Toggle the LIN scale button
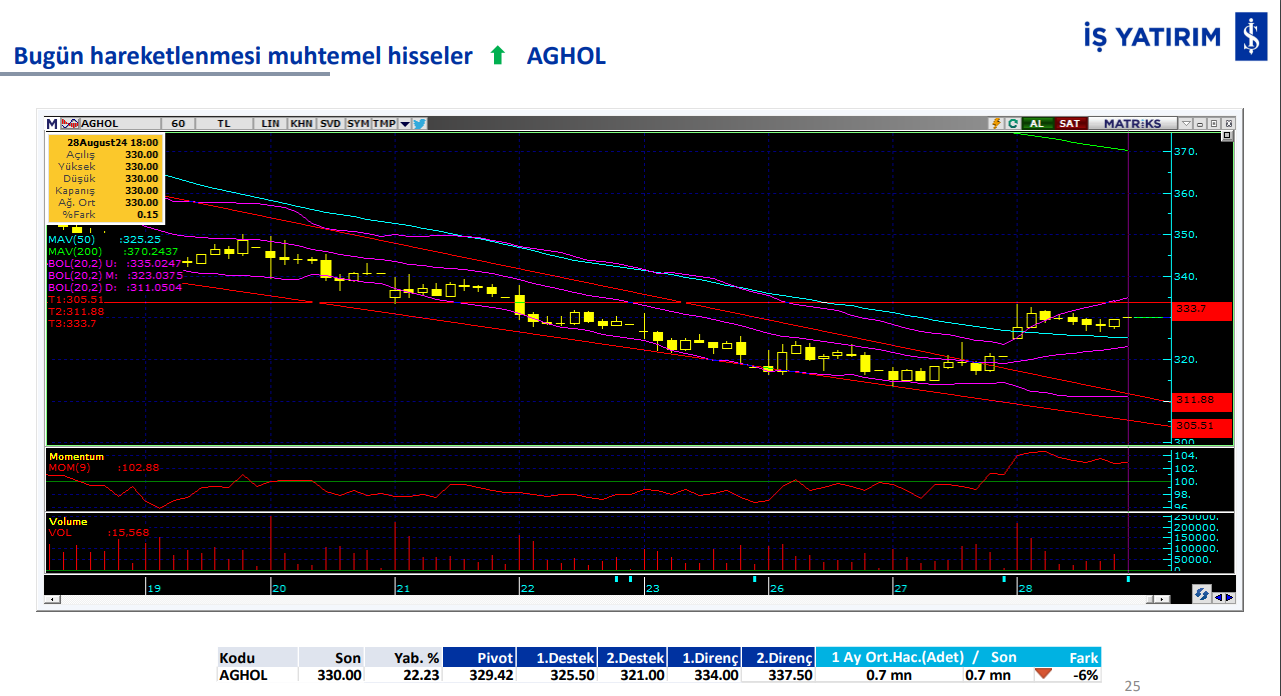The height and width of the screenshot is (696, 1281). (x=270, y=124)
